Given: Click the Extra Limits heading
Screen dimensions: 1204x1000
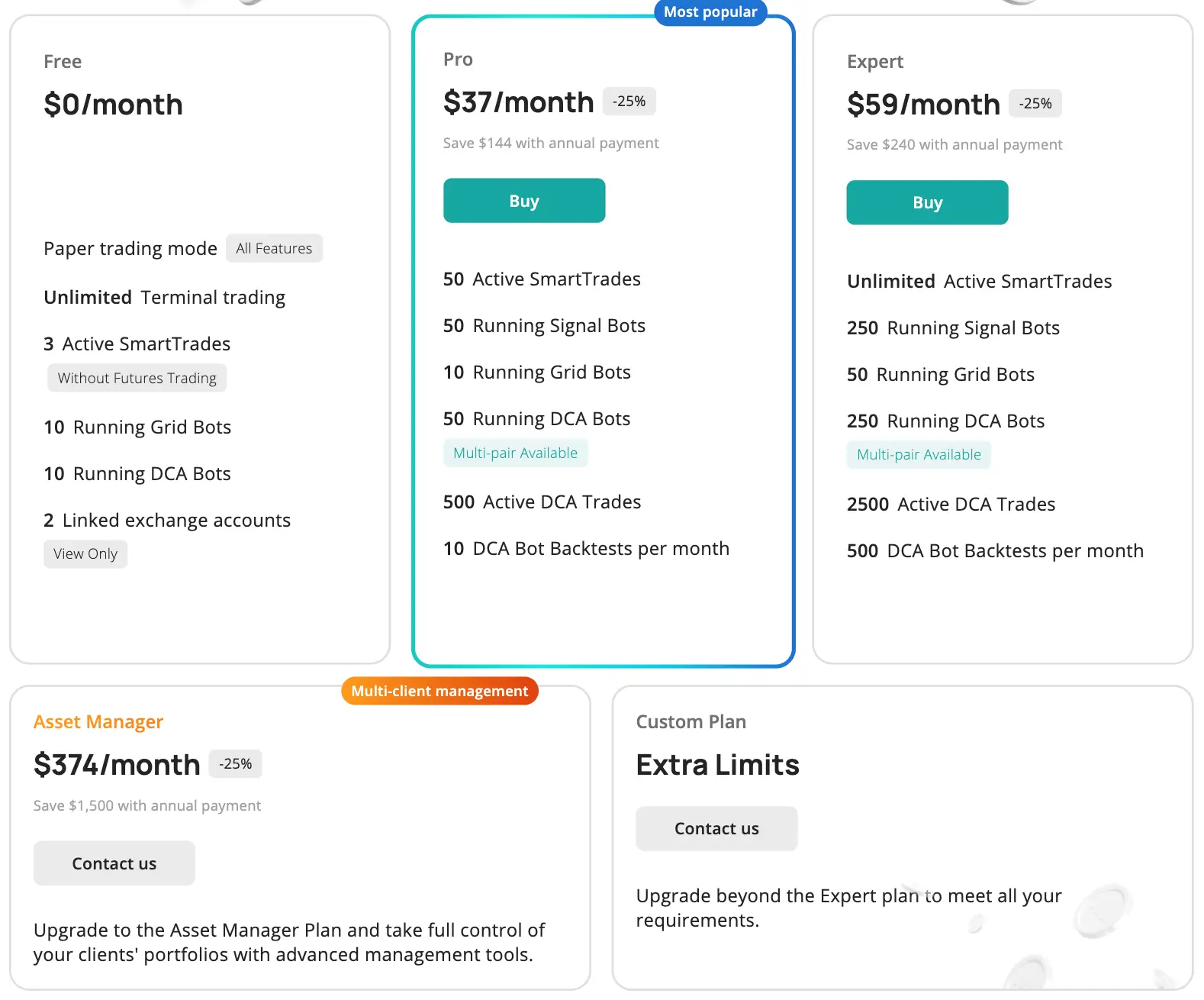Looking at the screenshot, I should click(x=717, y=765).
